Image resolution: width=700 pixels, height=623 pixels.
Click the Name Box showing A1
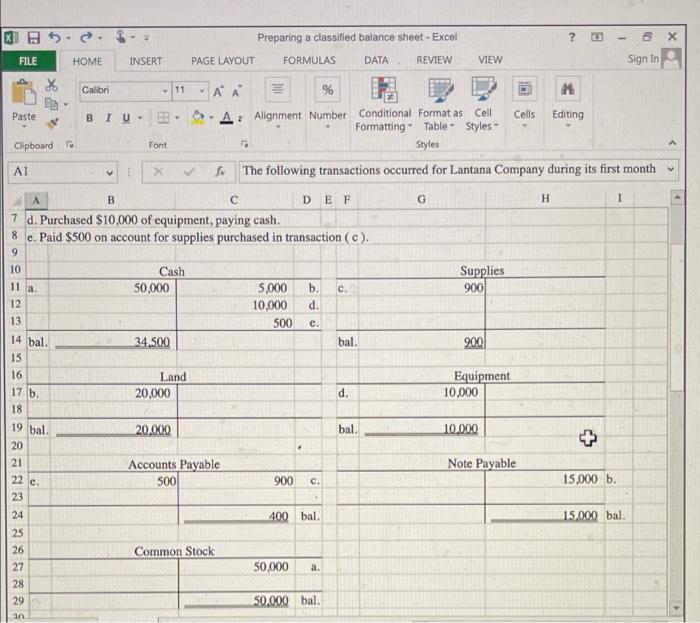pos(62,172)
